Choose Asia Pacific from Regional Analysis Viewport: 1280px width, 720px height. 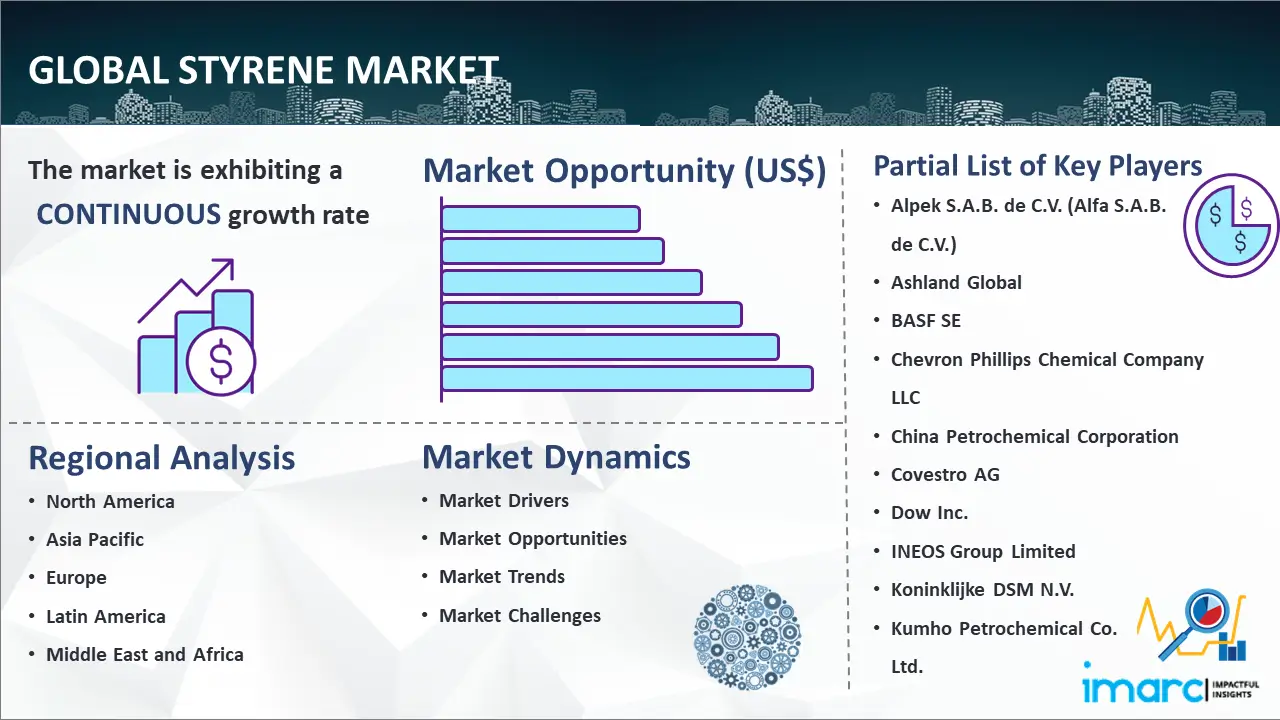click(x=95, y=540)
